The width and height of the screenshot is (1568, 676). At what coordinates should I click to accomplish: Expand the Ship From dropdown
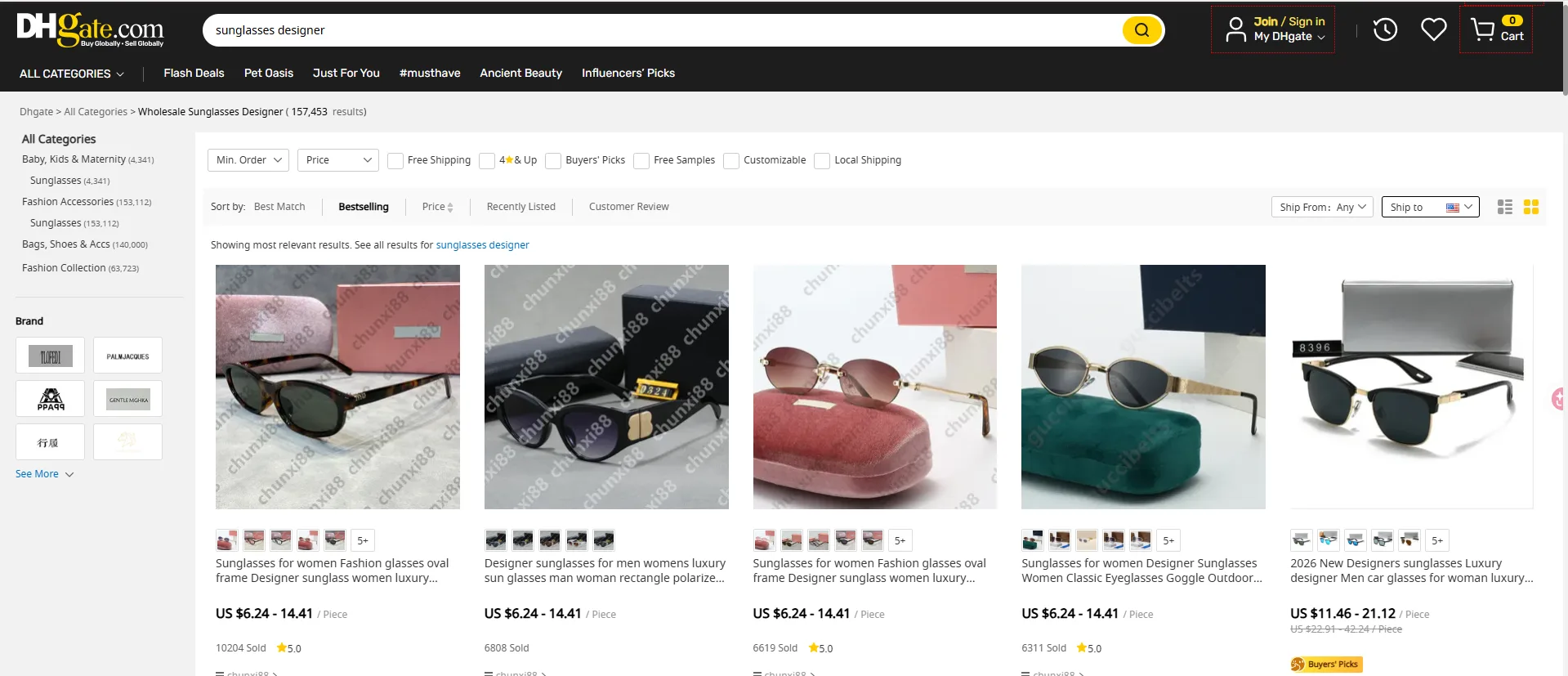point(1321,208)
